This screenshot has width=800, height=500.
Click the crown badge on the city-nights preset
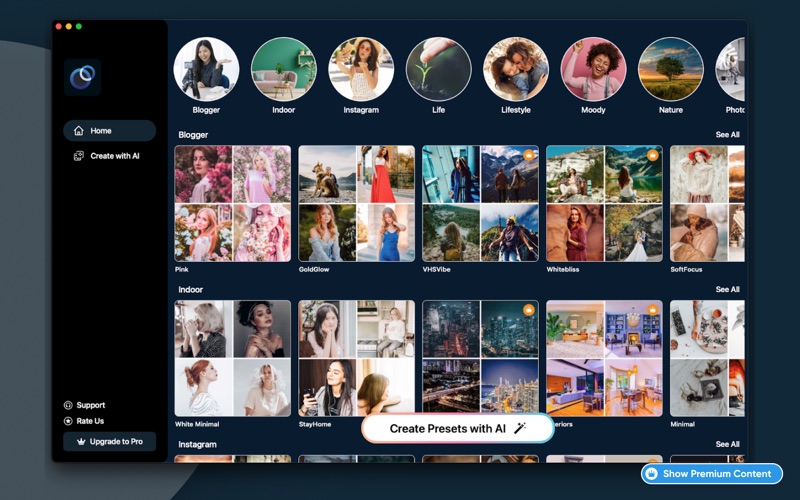point(529,310)
